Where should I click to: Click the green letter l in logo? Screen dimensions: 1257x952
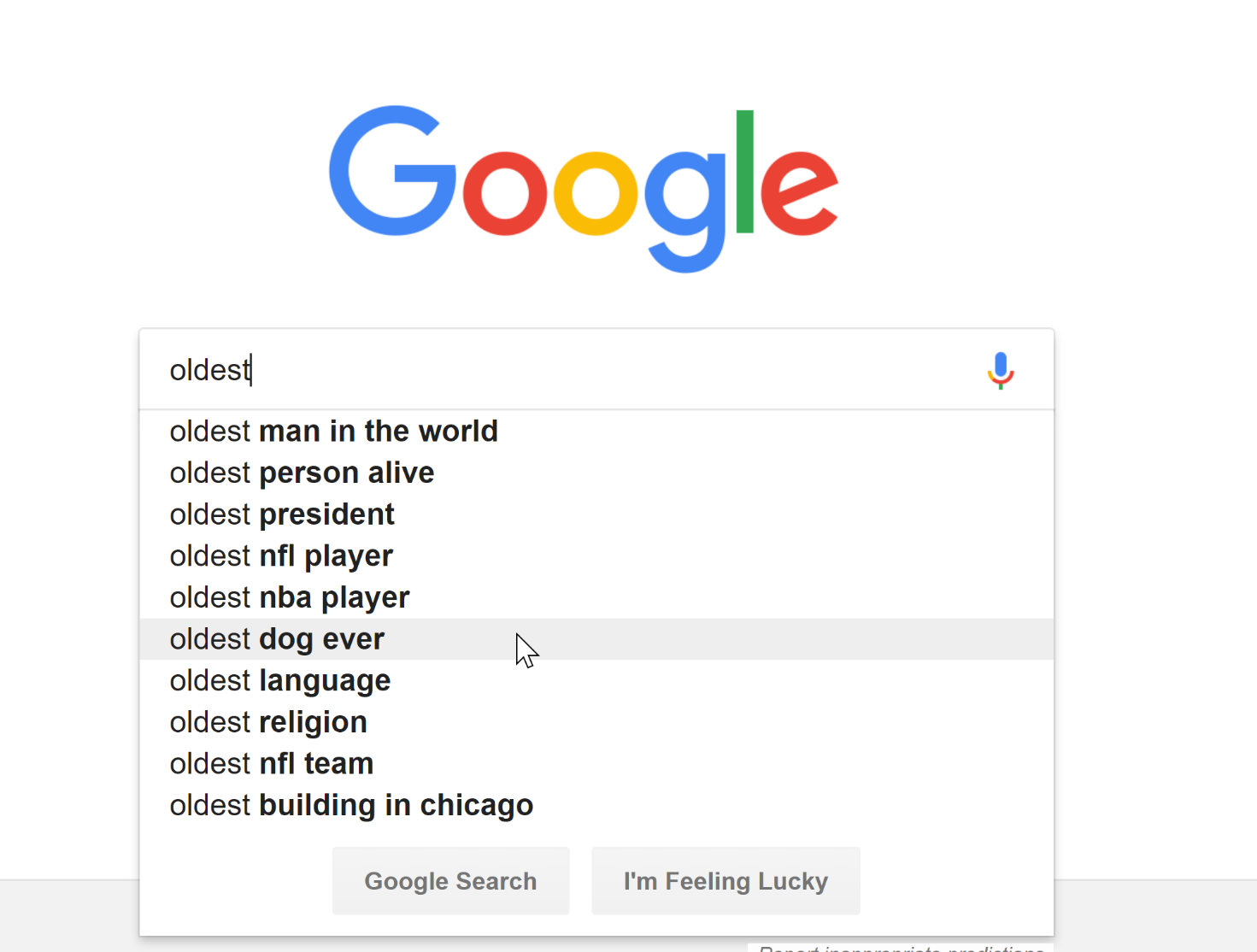[x=744, y=171]
